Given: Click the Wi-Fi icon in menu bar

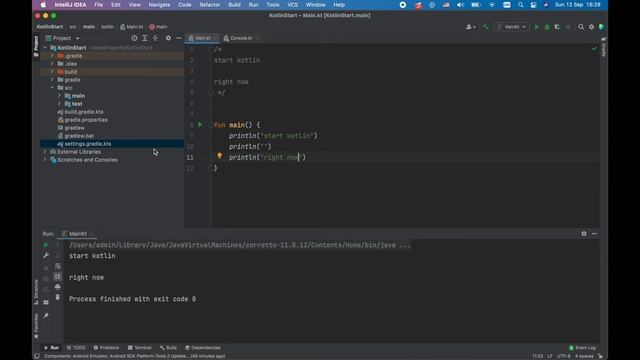Looking at the screenshot, I should 492,5.
